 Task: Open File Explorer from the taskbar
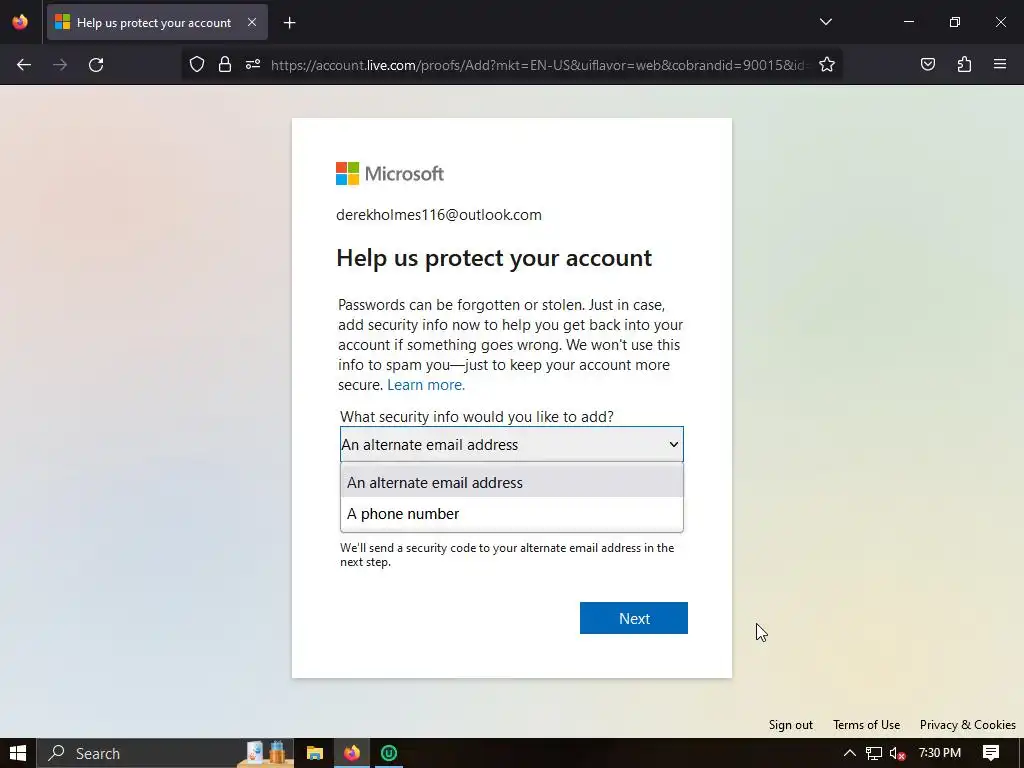tap(315, 753)
